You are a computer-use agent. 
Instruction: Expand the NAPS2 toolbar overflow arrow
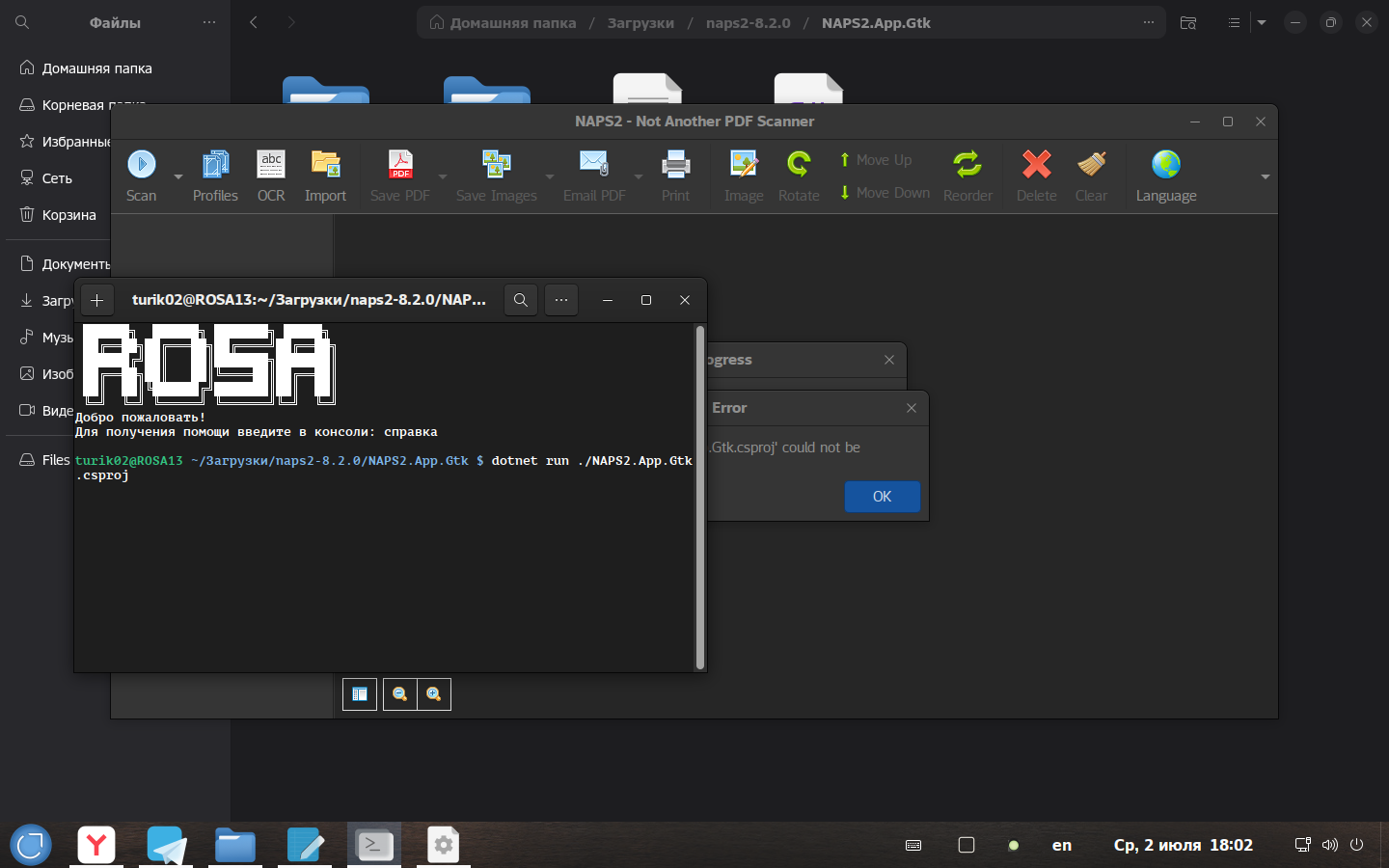tap(1265, 176)
